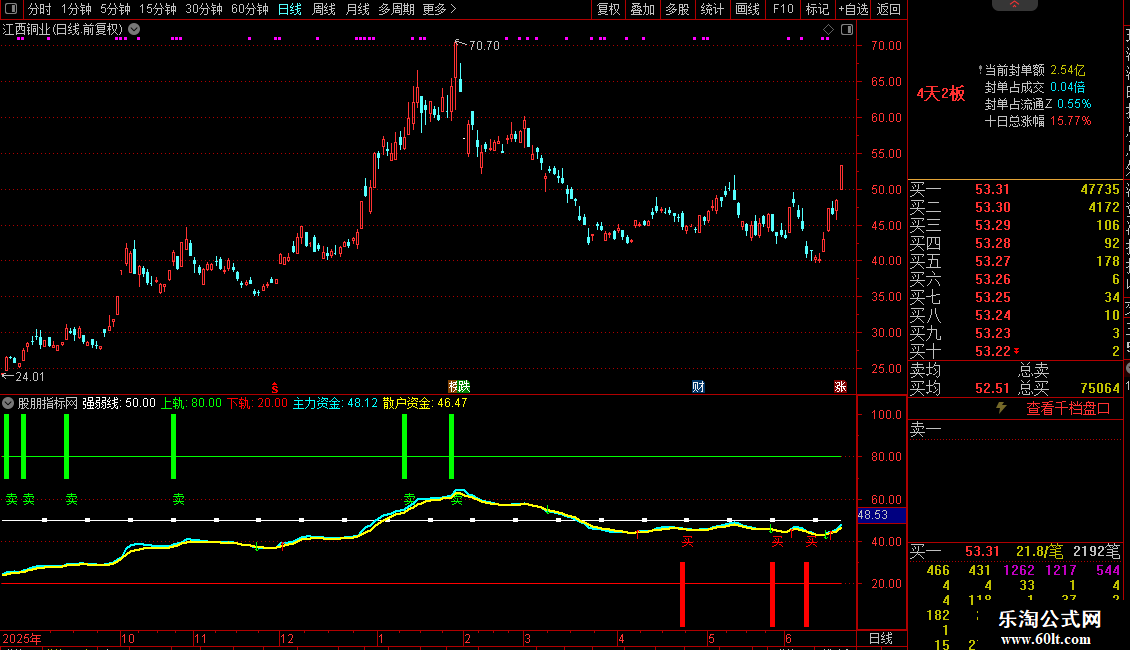Expand the 江西铜业 title dropdown arrow
This screenshot has width=1130, height=650.
(134, 30)
